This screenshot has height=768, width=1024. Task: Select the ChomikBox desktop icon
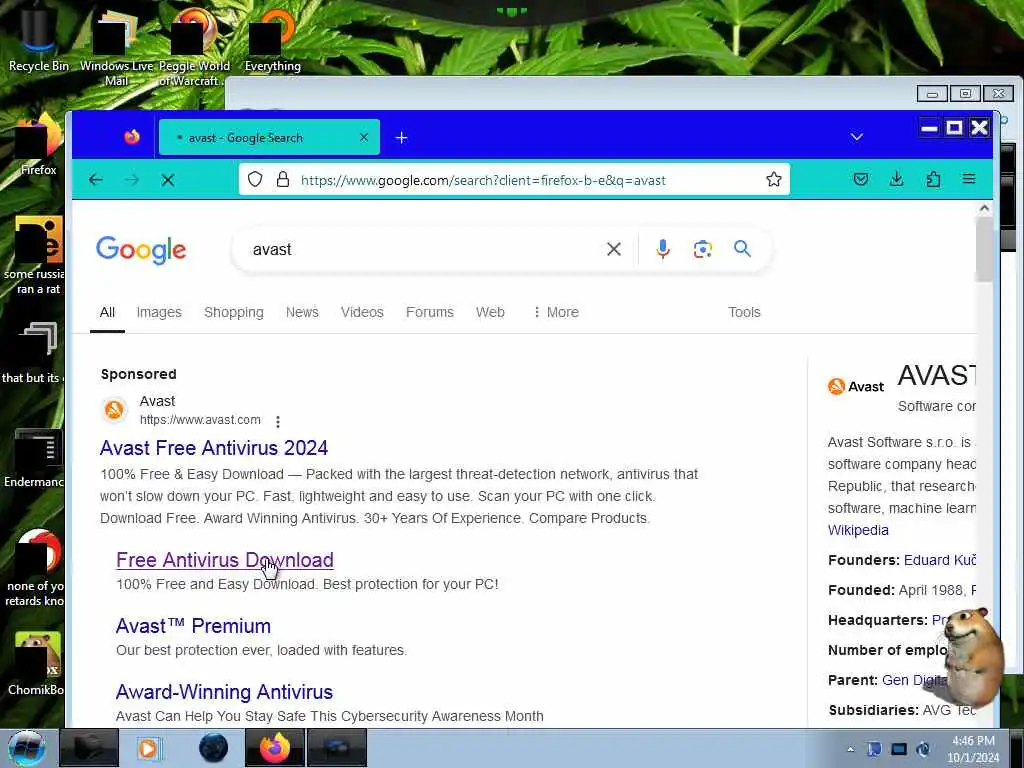point(36,663)
